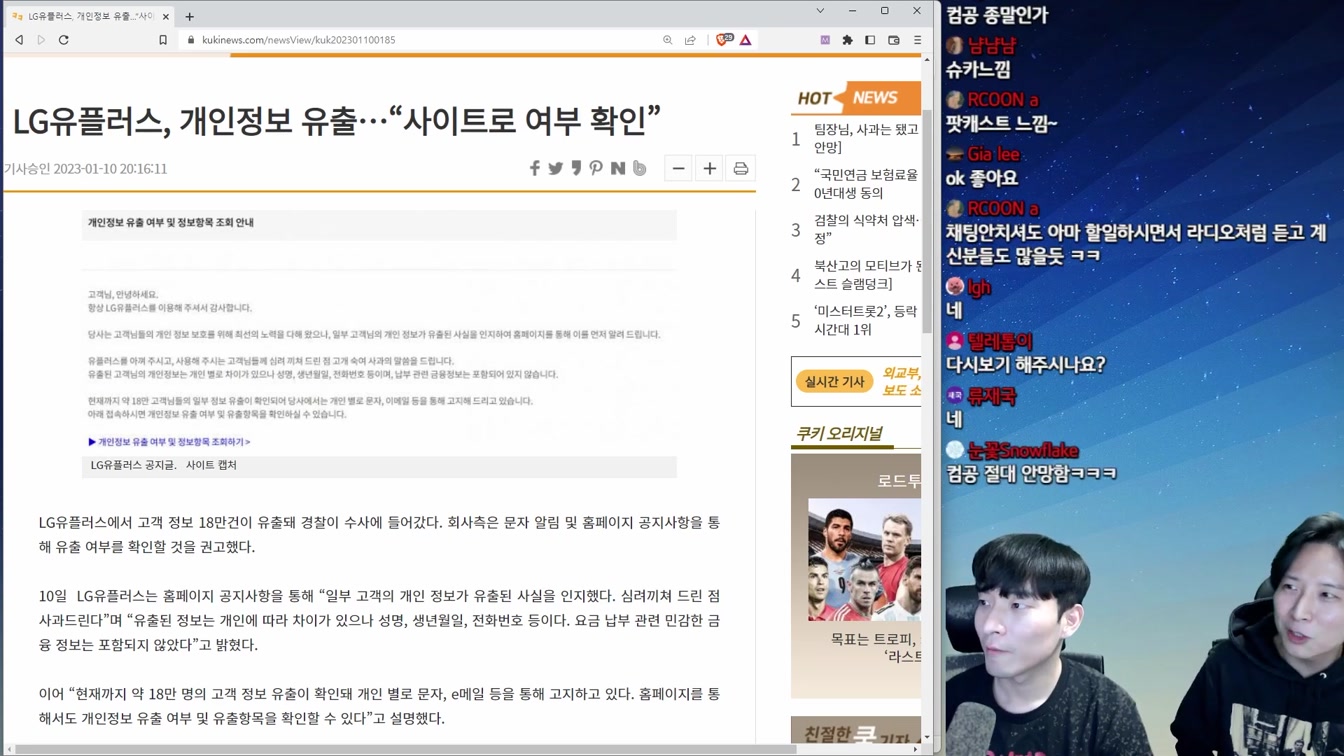Screen dimensions: 1344x756
Task: Click the article headline LG유플러스, 개인정보 유출
Action: tap(337, 120)
